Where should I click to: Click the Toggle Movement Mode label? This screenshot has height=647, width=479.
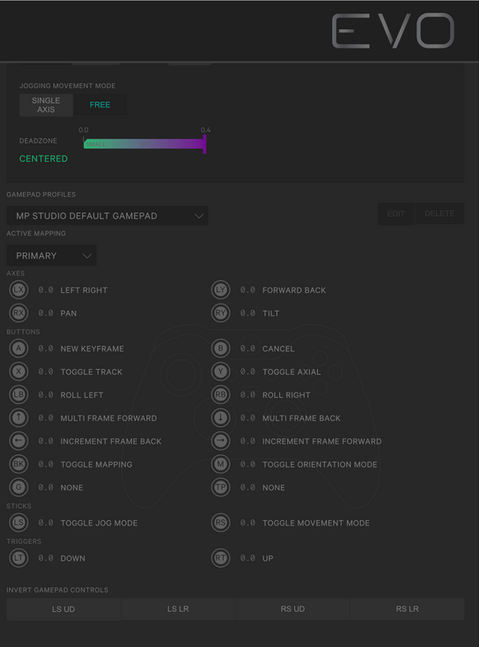pos(316,523)
